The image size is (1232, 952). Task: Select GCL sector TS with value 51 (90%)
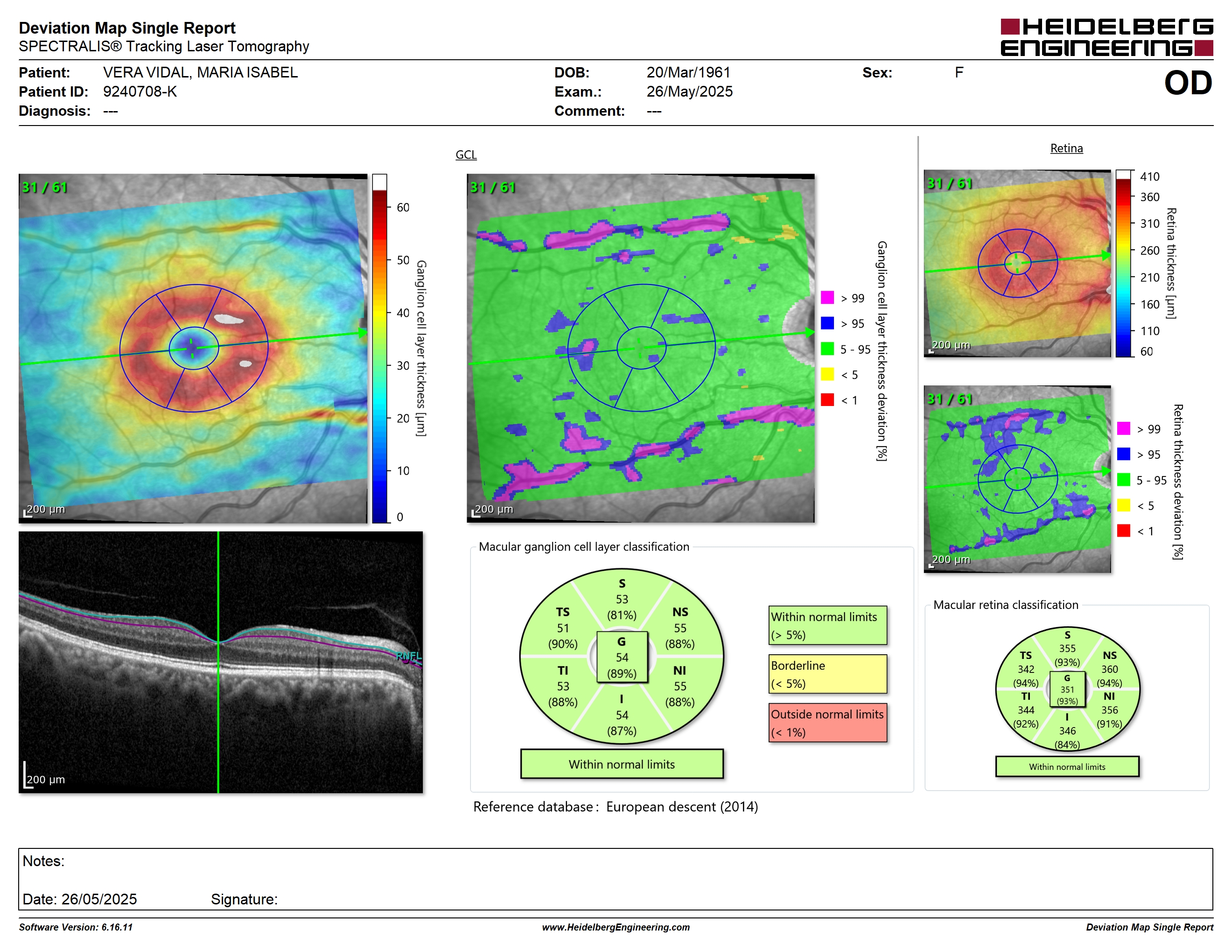coord(562,628)
